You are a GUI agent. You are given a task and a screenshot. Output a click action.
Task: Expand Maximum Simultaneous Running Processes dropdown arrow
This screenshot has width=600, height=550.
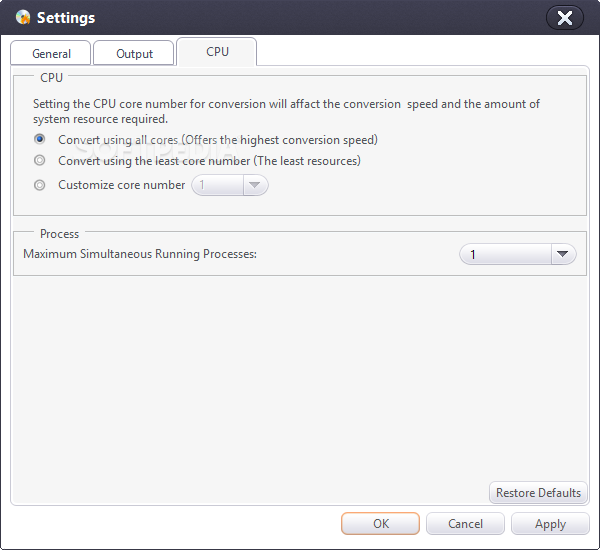pyautogui.click(x=563, y=255)
